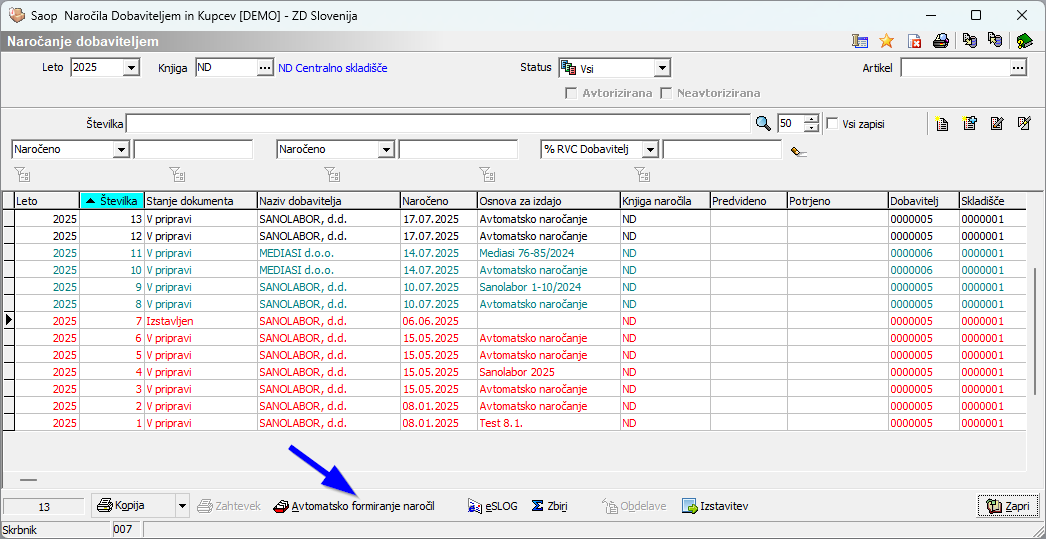The image size is (1046, 539).
Task: Open the green help book icon
Action: point(1025,41)
